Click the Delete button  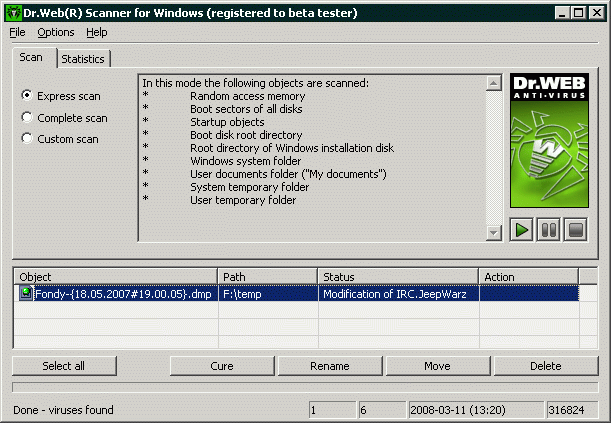pyautogui.click(x=546, y=366)
